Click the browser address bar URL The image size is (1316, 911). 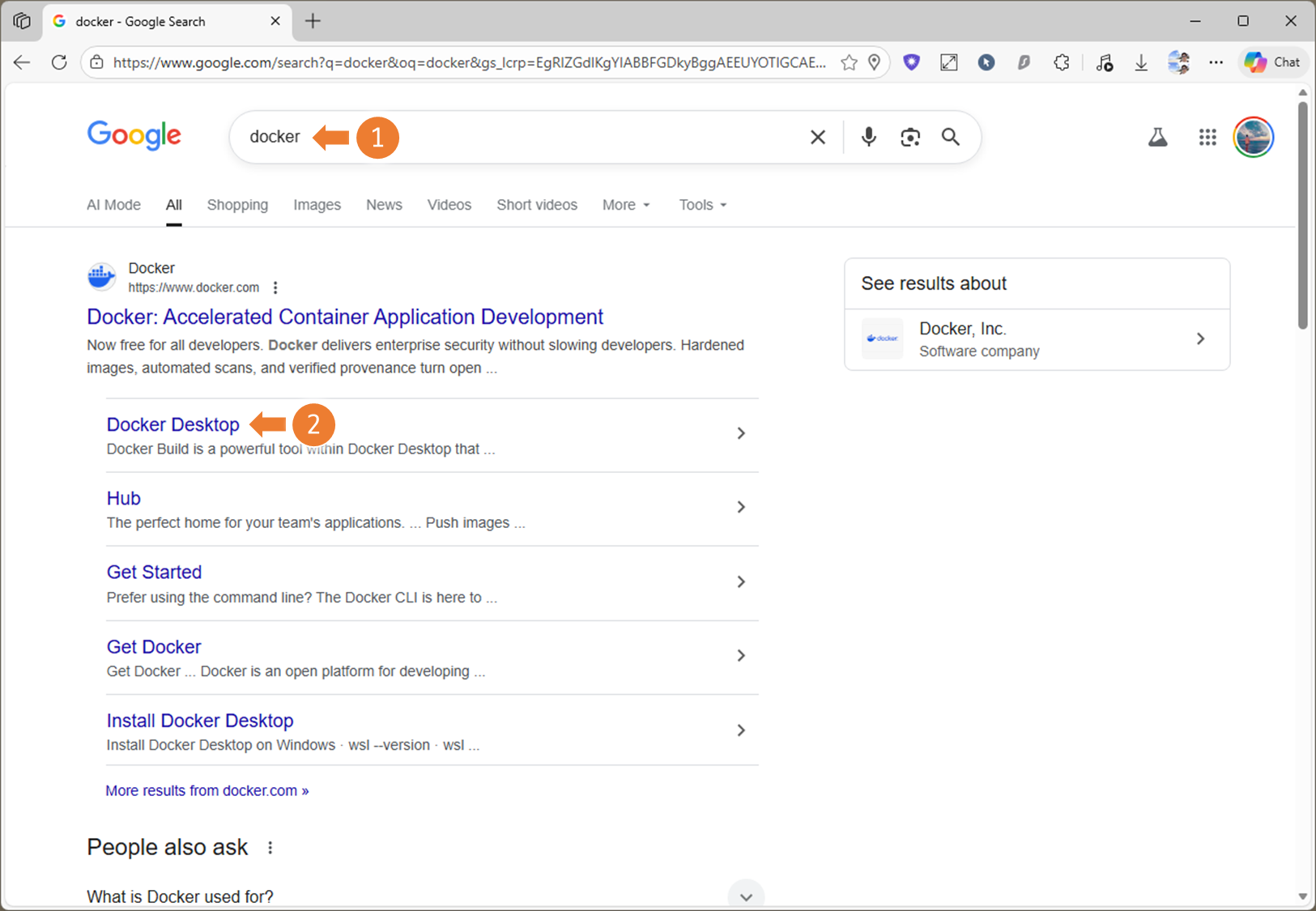point(470,62)
